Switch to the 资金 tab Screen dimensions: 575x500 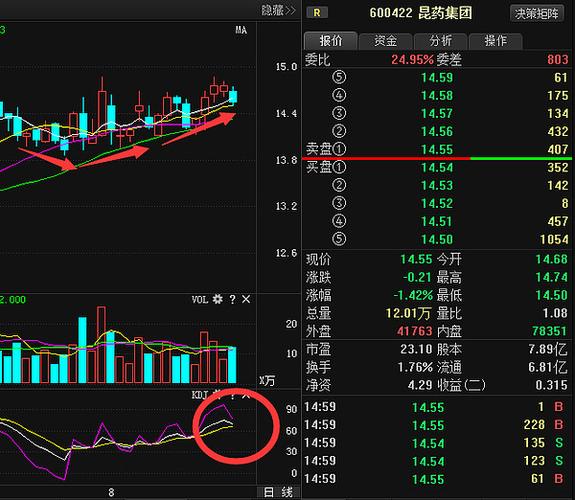point(385,41)
